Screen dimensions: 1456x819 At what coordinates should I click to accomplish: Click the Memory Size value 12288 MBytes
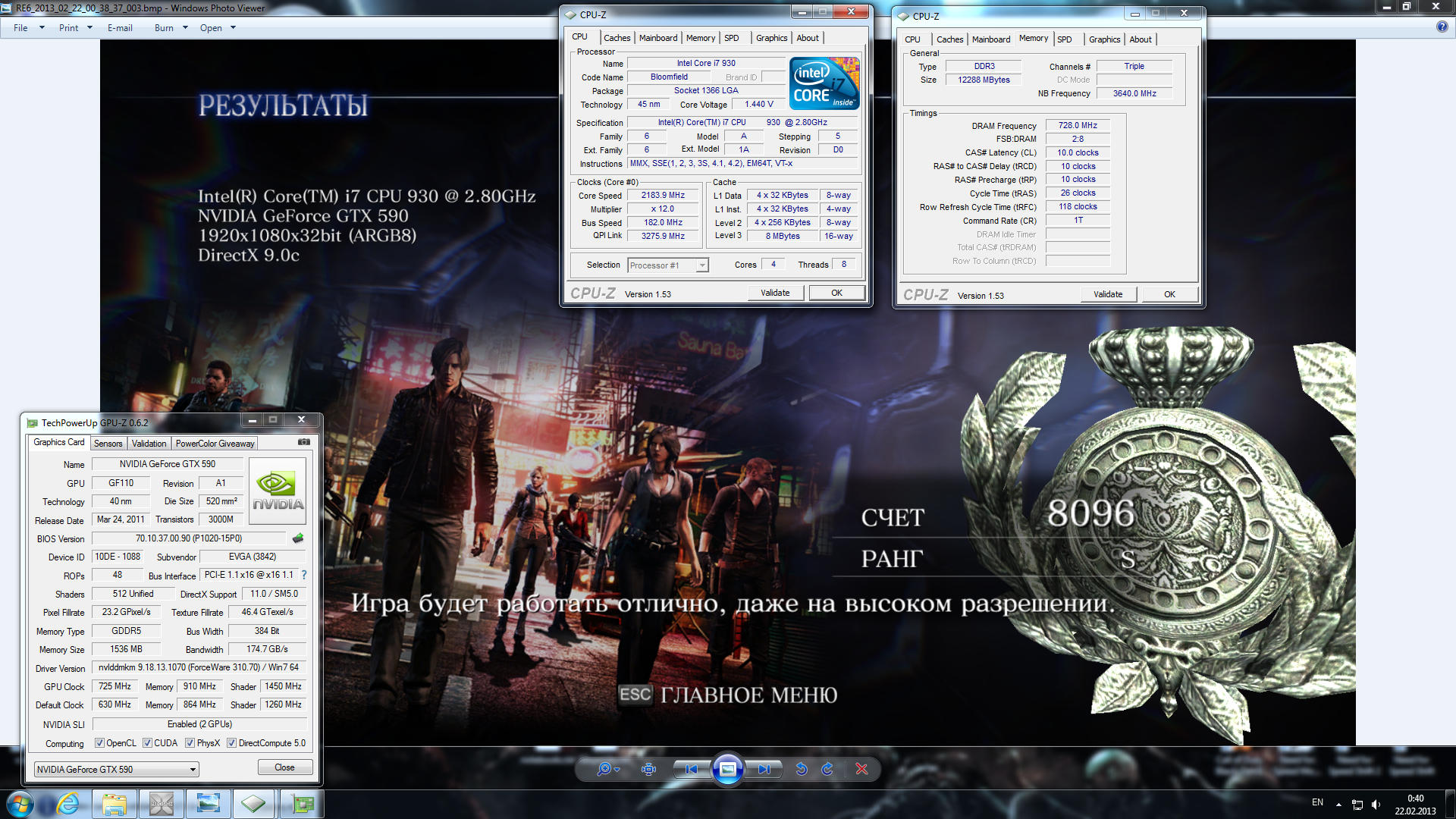tap(984, 80)
